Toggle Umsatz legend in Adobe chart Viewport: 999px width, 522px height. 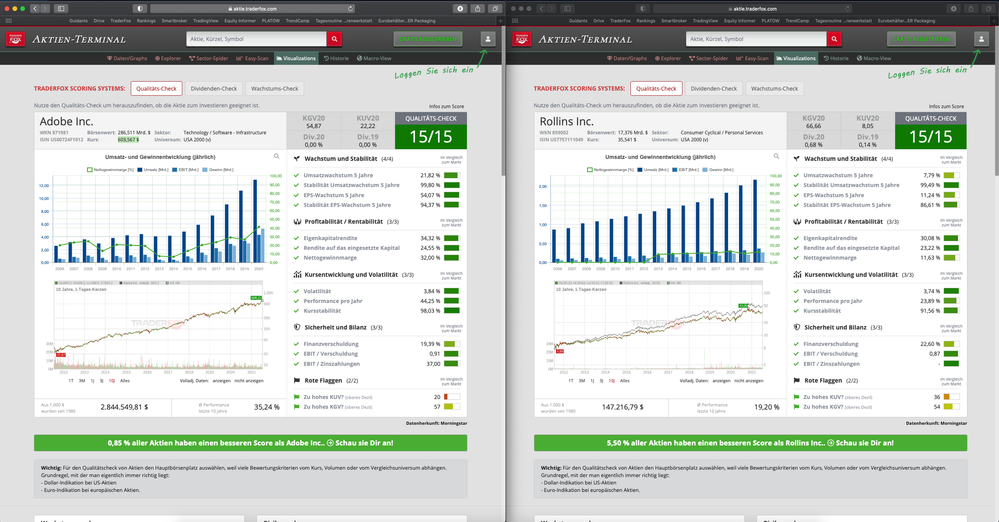[152, 170]
